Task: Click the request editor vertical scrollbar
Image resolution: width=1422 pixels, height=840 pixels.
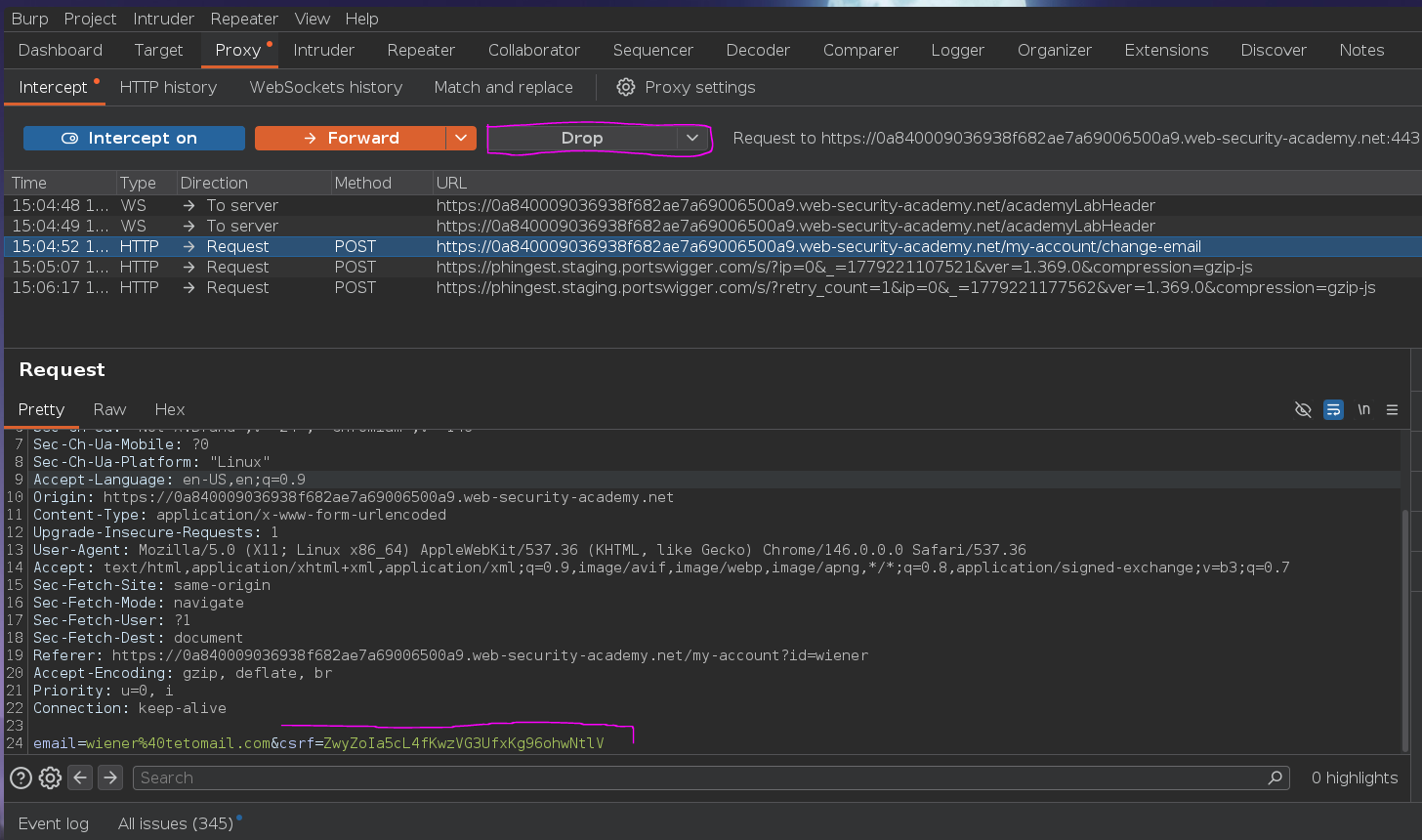Action: [1405, 630]
